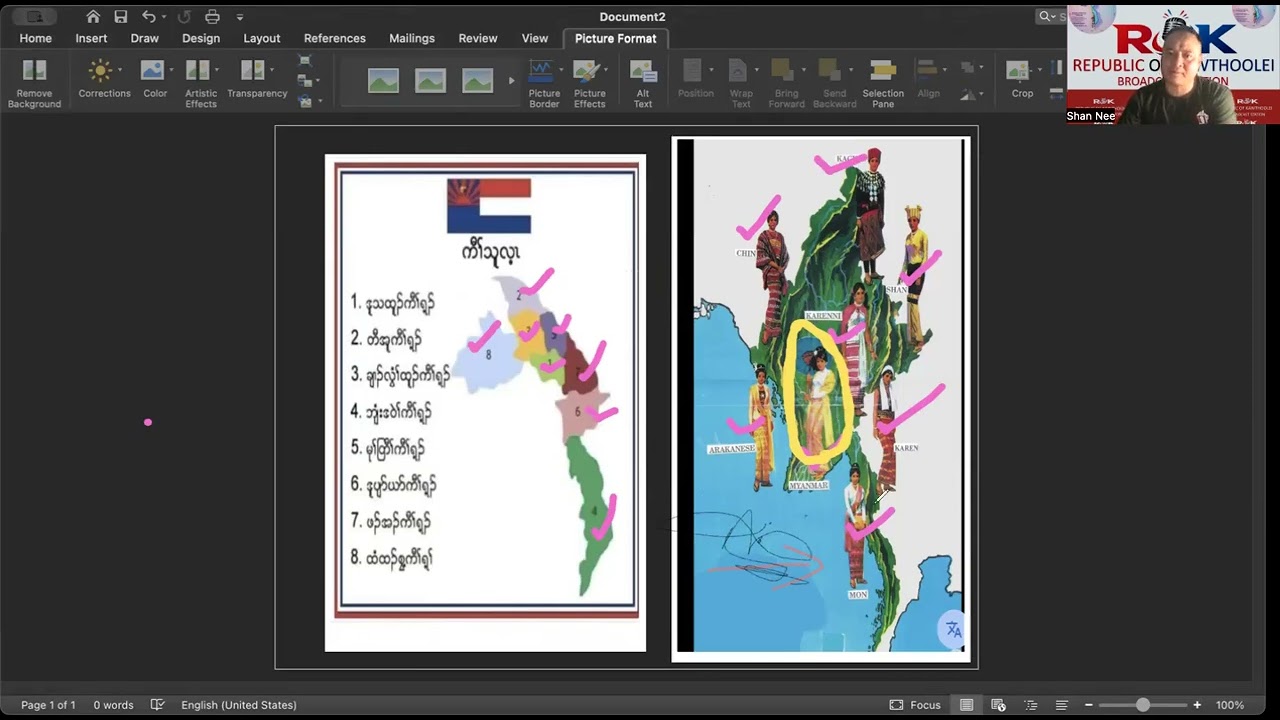
Task: Click the zoom slider handle
Action: pyautogui.click(x=1142, y=705)
